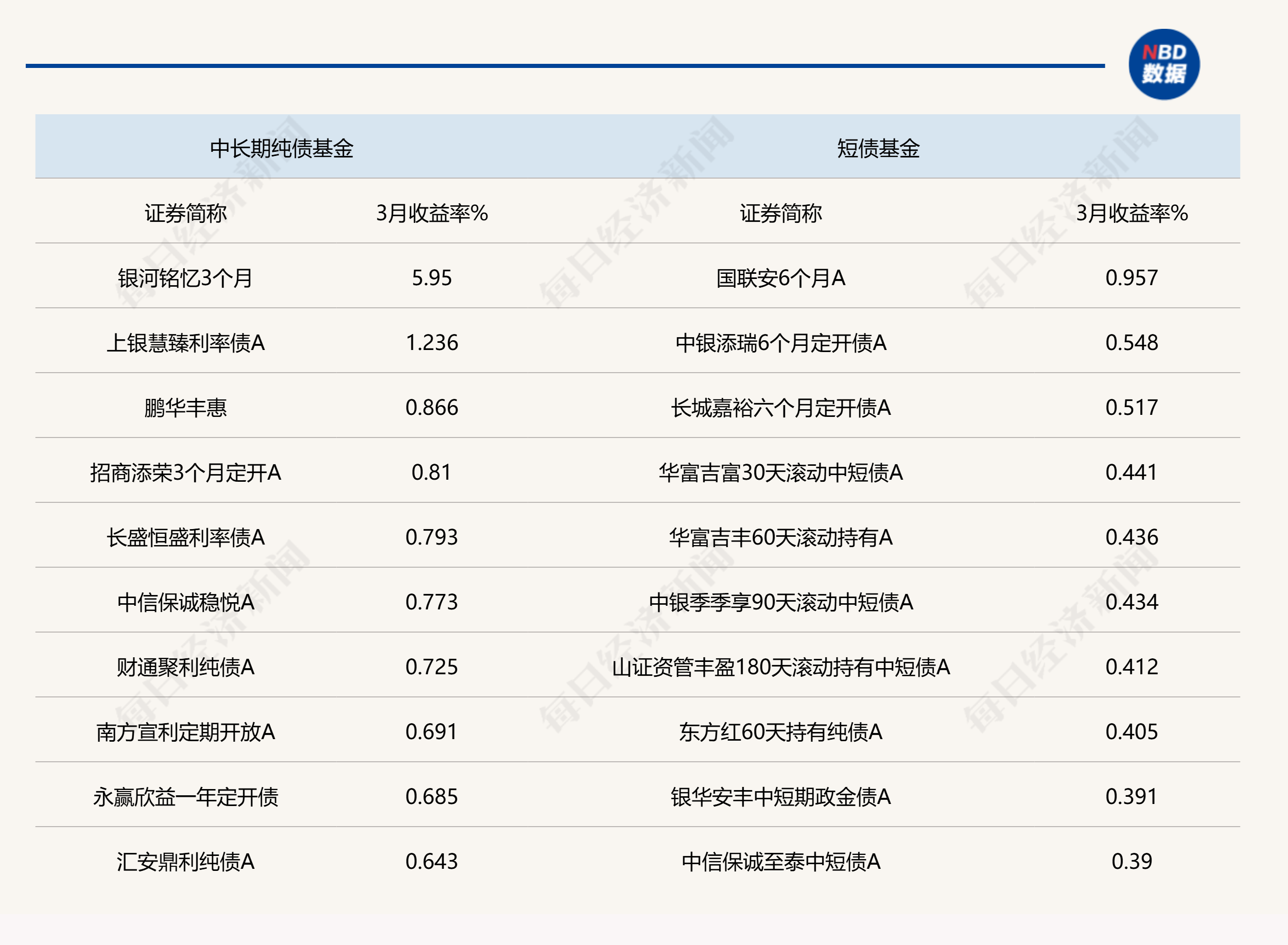Click the 0.957 return value
The height and width of the screenshot is (945, 1288).
click(x=1131, y=278)
